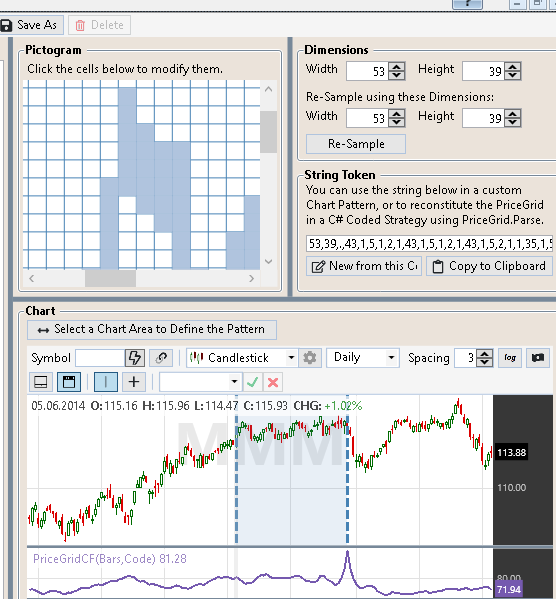This screenshot has width=556, height=599.
Task: Click the chain link icon in toolbar
Action: (161, 358)
